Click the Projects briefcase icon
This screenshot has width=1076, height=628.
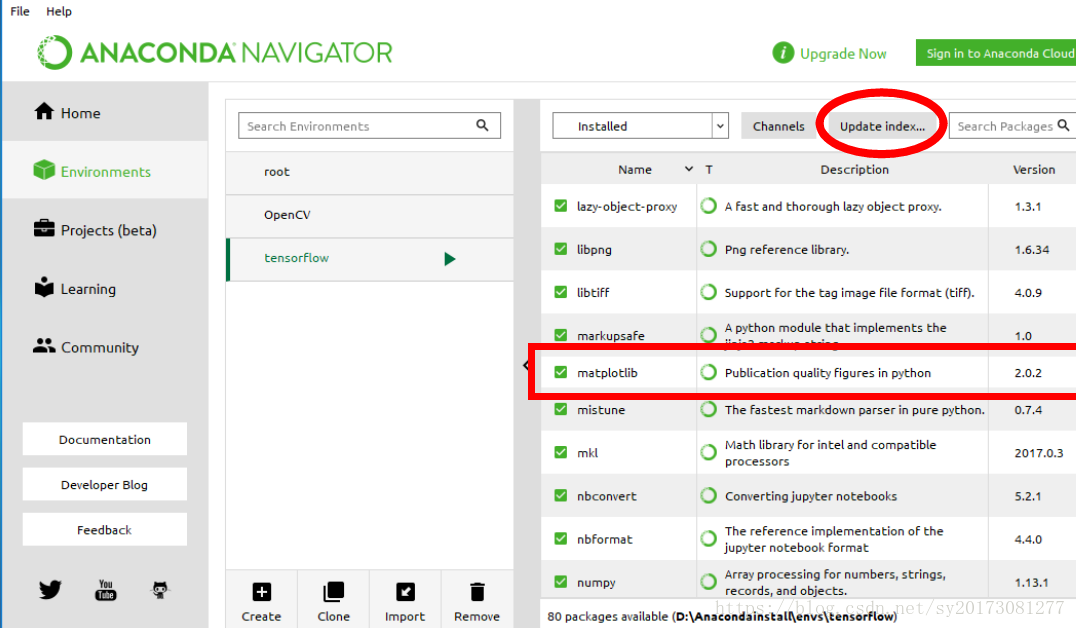click(44, 229)
